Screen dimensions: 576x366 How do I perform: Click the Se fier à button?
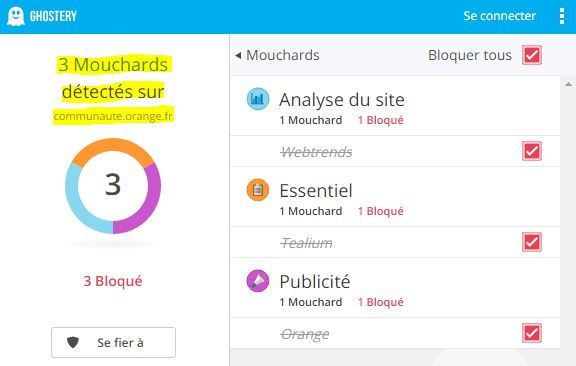[114, 342]
